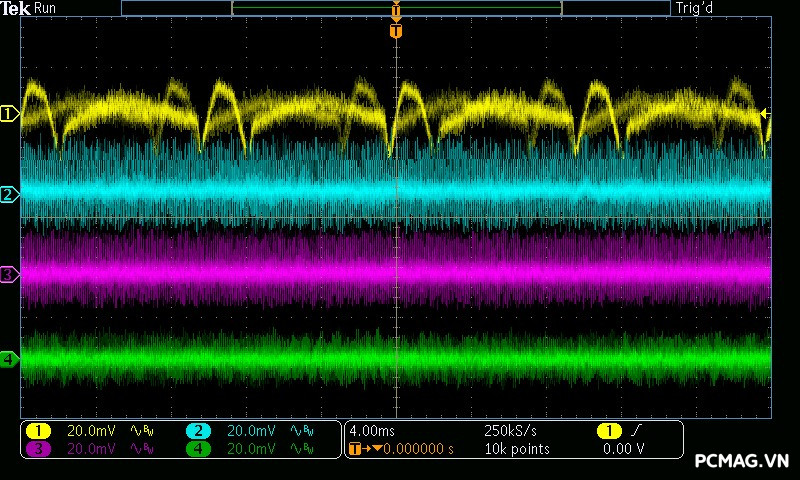This screenshot has width=800, height=480.
Task: Click the yellow channel 1 ground marker
Action: pyautogui.click(x=10, y=114)
